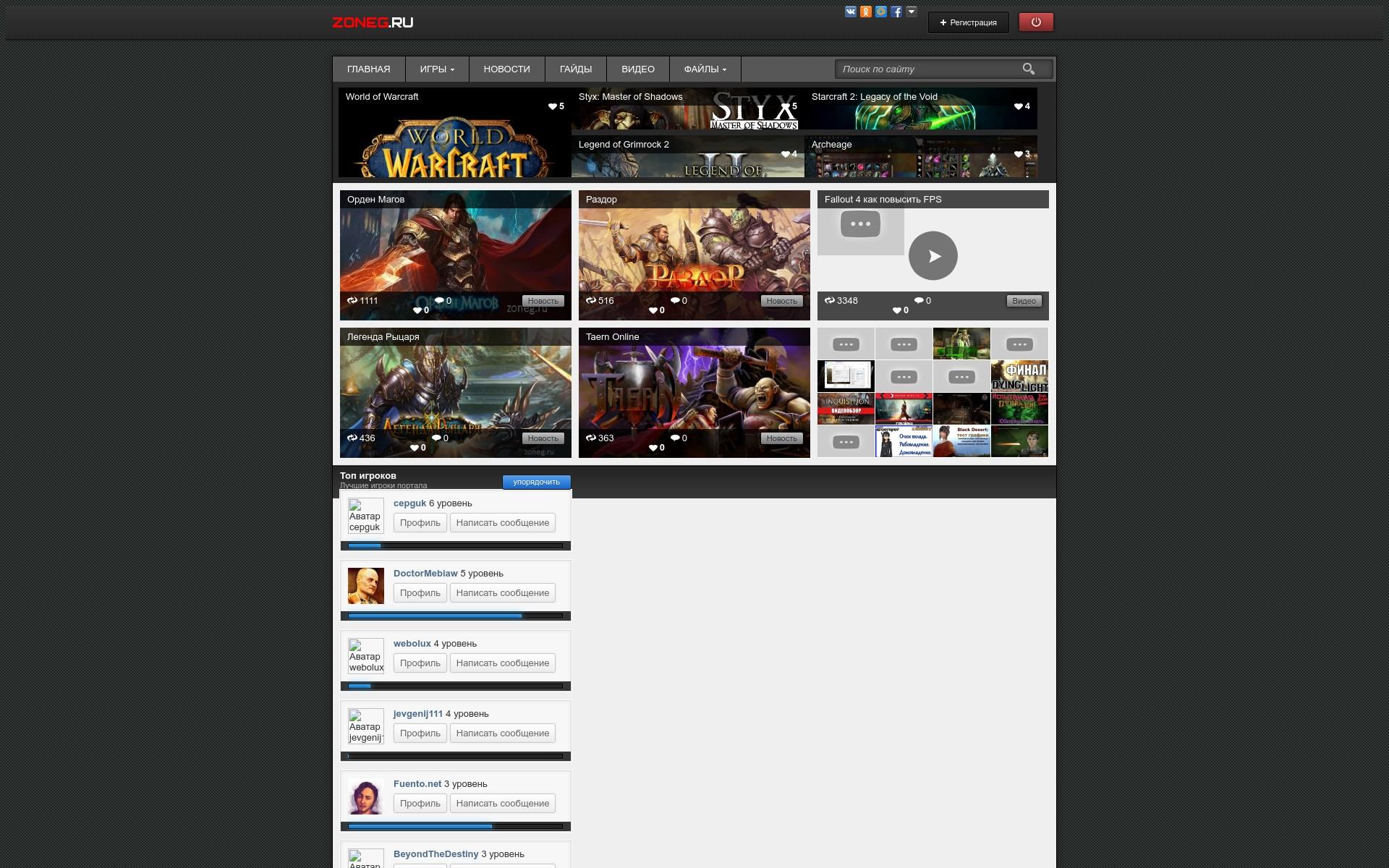
Task: Open the Taern Online card title
Action: (x=612, y=337)
